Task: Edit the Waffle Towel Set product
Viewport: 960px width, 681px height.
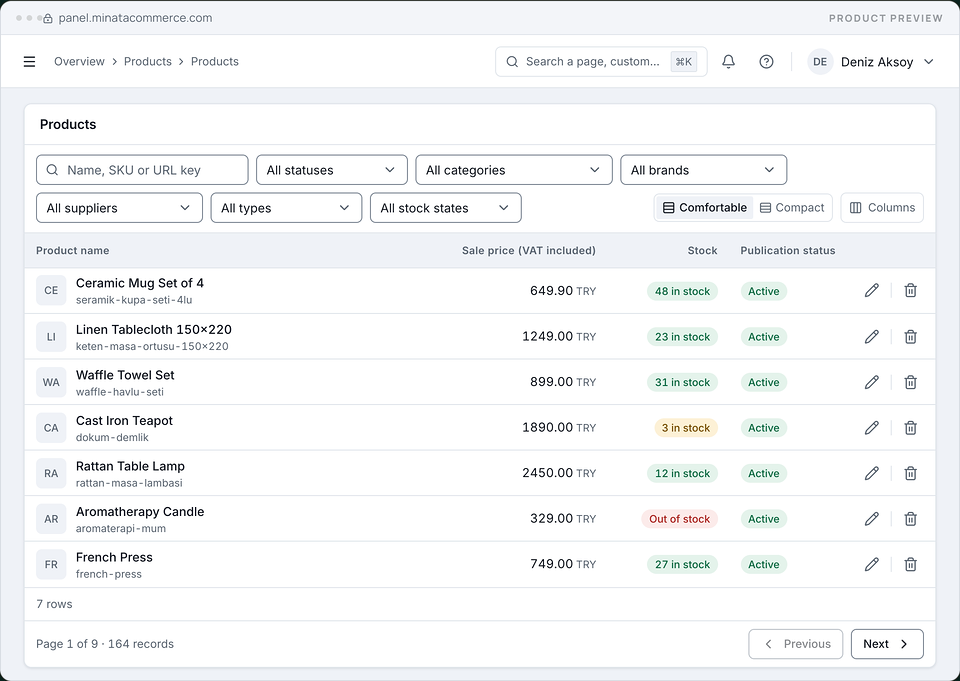Action: click(x=872, y=382)
